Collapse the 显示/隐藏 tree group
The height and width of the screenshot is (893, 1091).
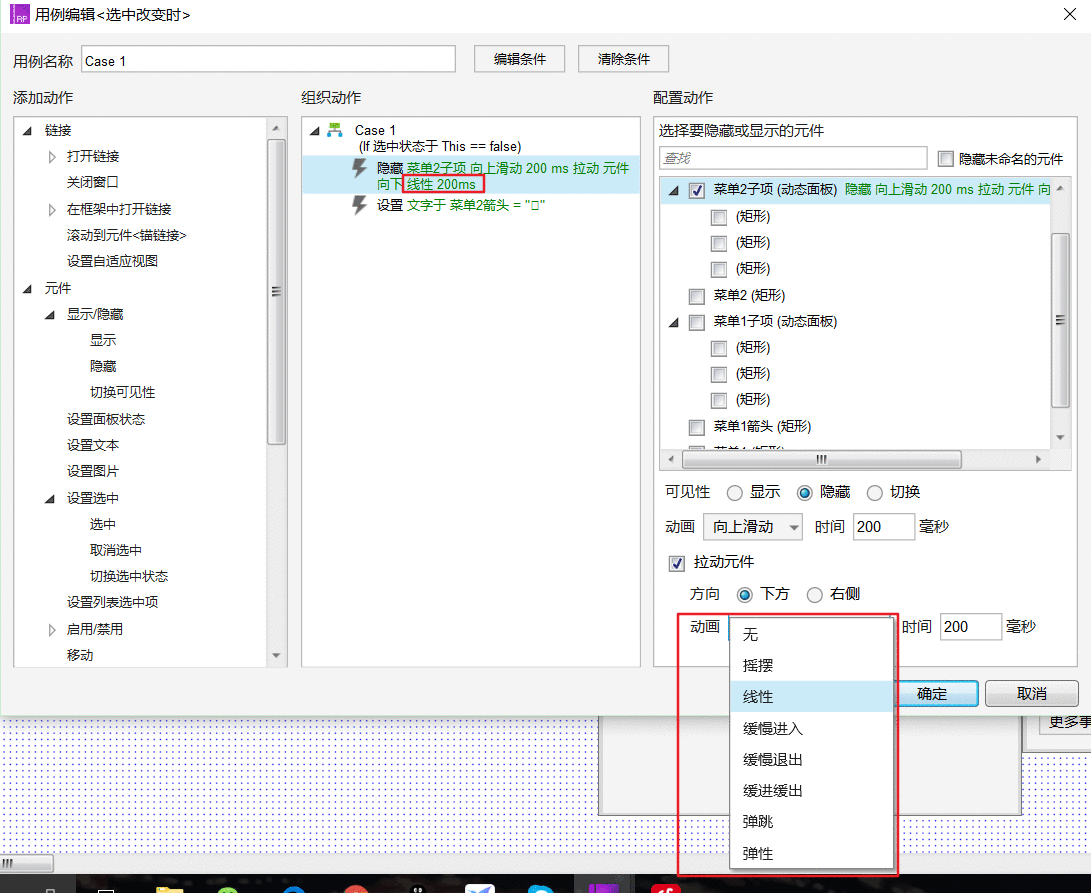click(49, 315)
